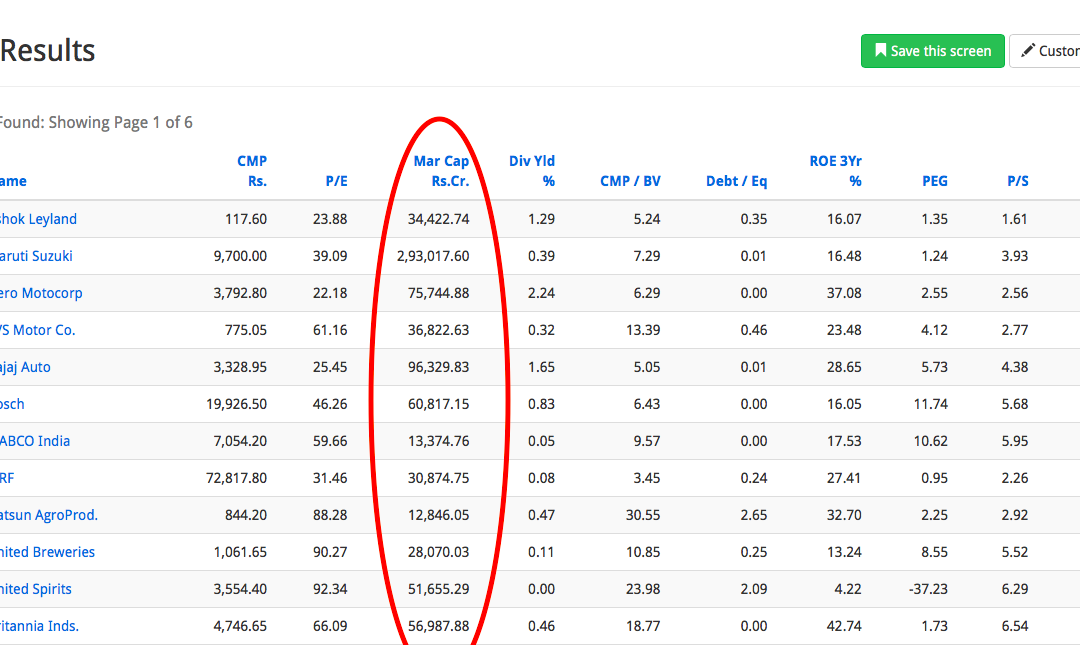
Task: Open the Hatsun AgroProd. company link
Action: pos(48,515)
